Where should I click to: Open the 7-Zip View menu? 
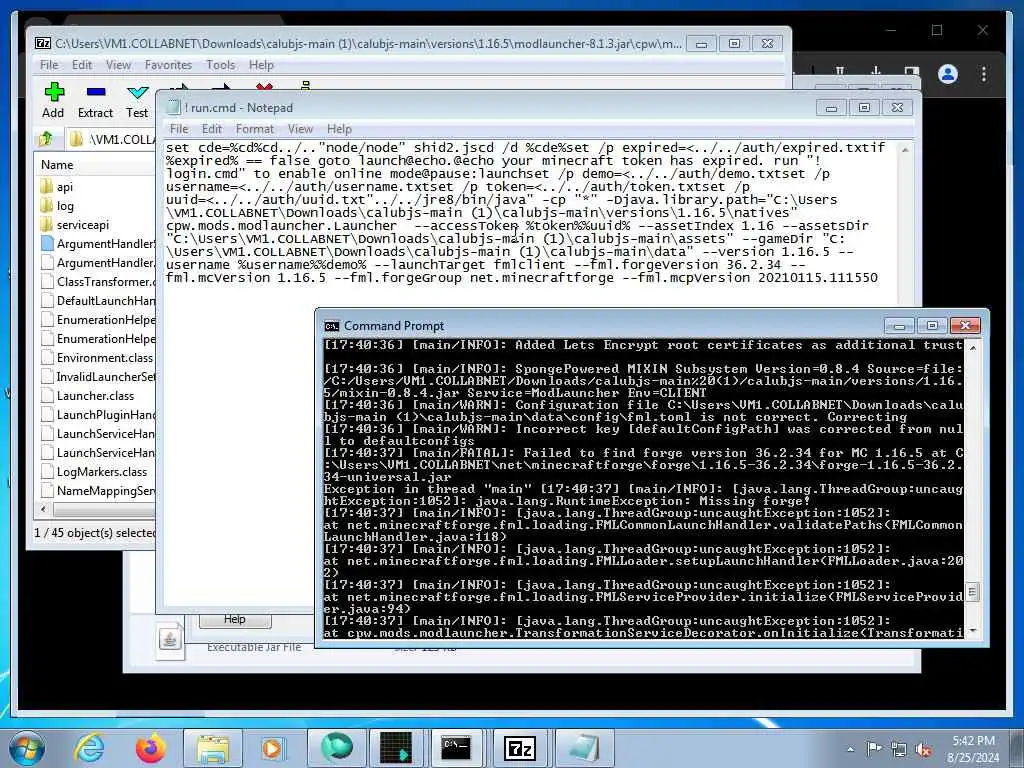pos(118,65)
